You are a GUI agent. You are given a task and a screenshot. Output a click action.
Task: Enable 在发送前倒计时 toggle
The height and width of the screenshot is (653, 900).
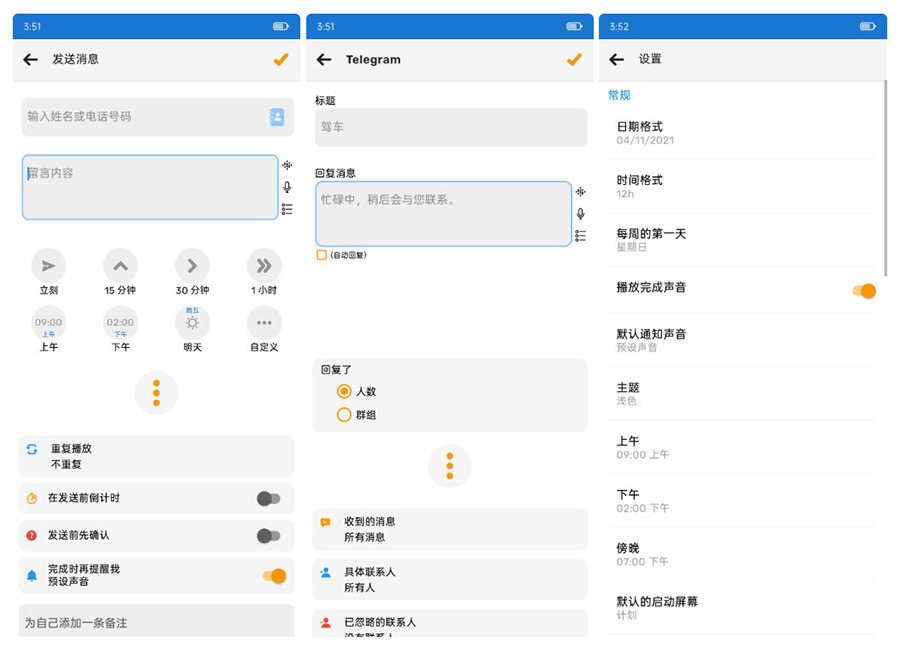pos(268,498)
